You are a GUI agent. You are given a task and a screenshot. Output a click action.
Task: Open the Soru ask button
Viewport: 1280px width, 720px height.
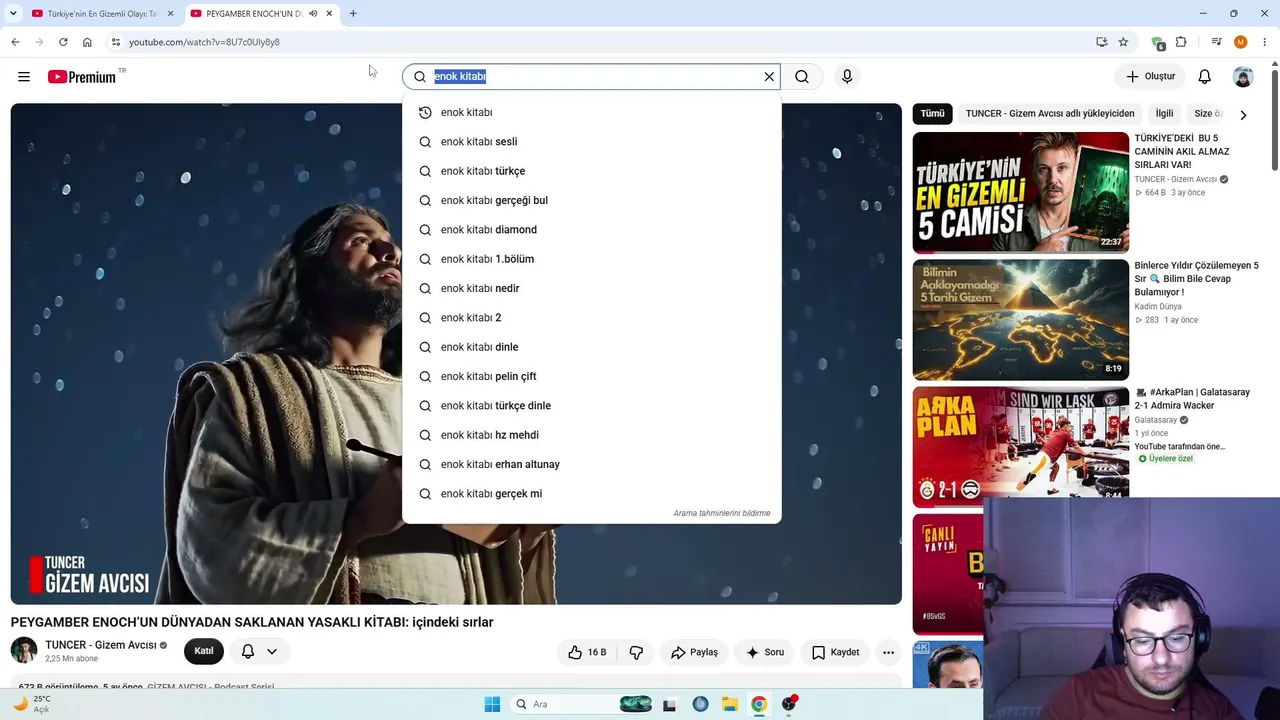point(765,652)
